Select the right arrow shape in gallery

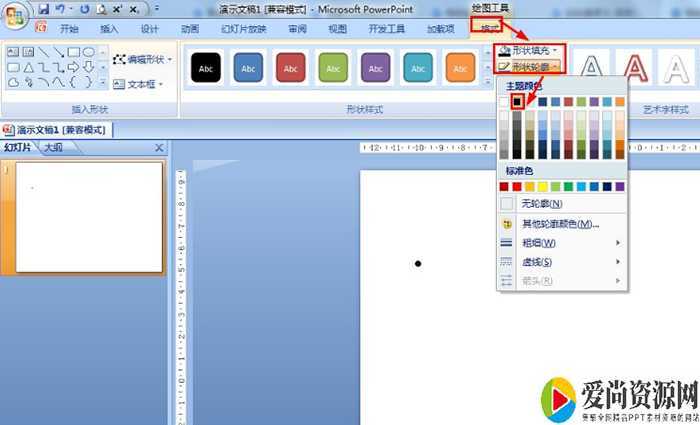(x=74, y=67)
